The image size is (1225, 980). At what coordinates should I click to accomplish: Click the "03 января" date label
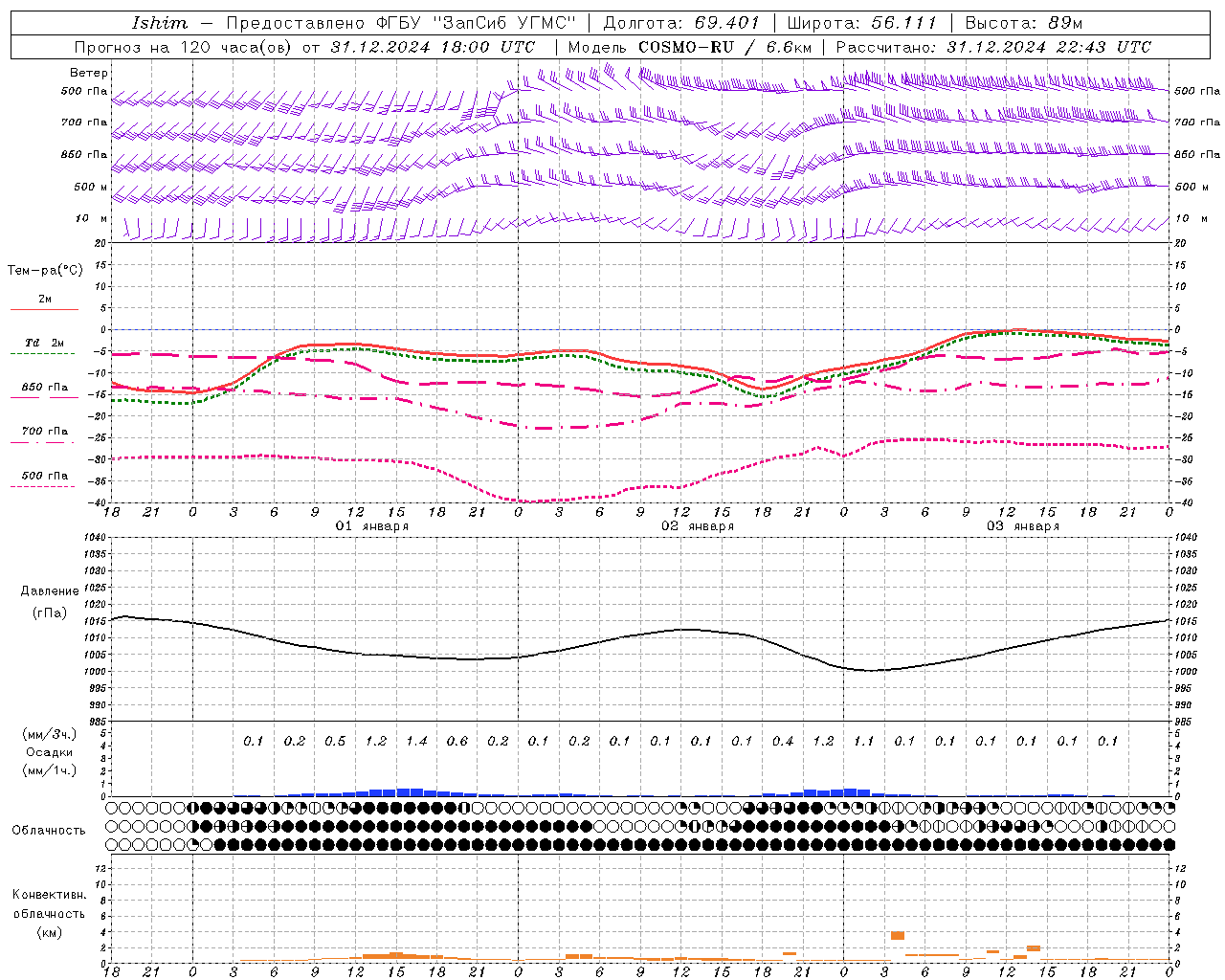[1023, 526]
